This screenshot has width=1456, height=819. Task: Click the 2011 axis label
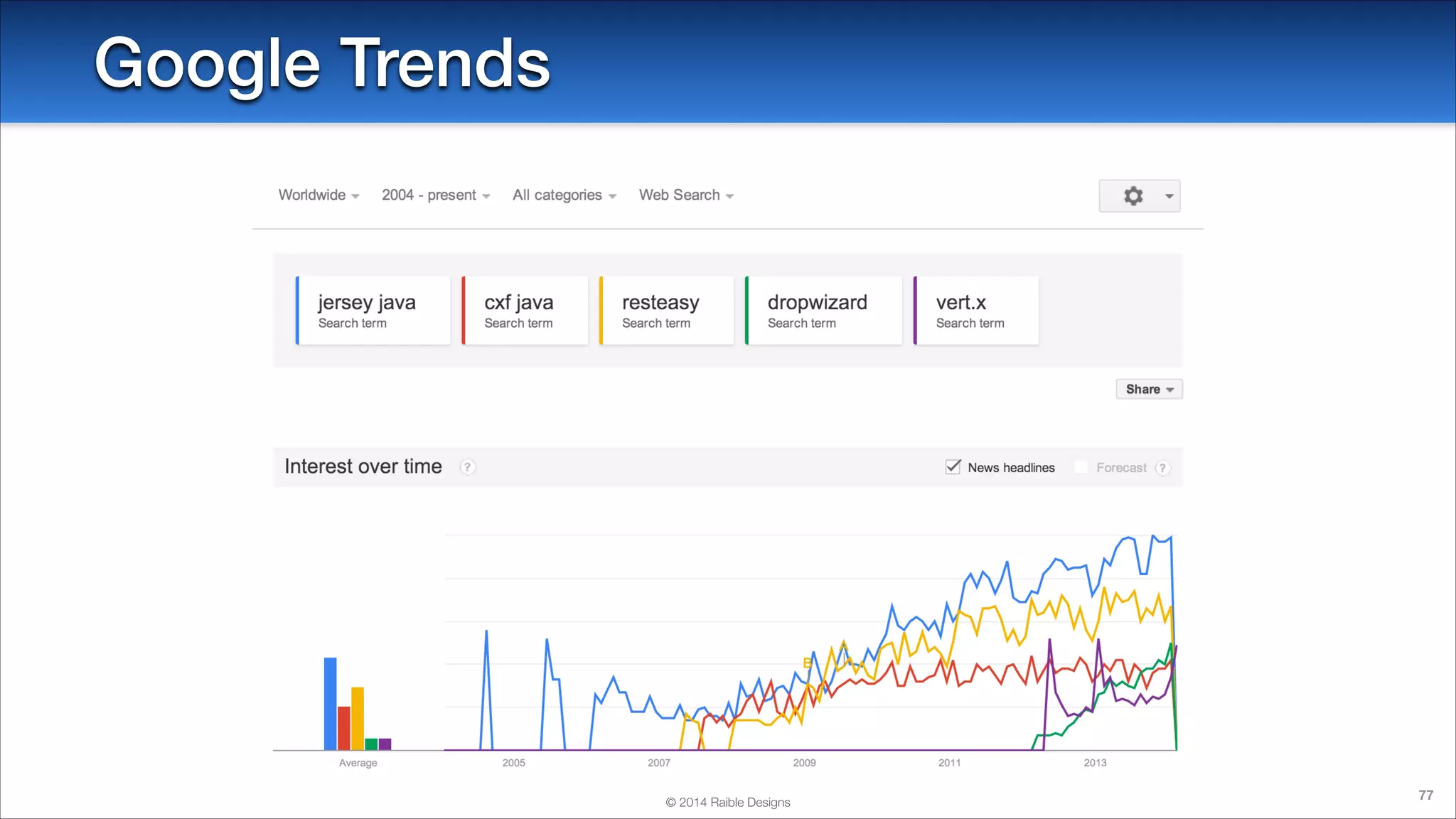pyautogui.click(x=949, y=763)
